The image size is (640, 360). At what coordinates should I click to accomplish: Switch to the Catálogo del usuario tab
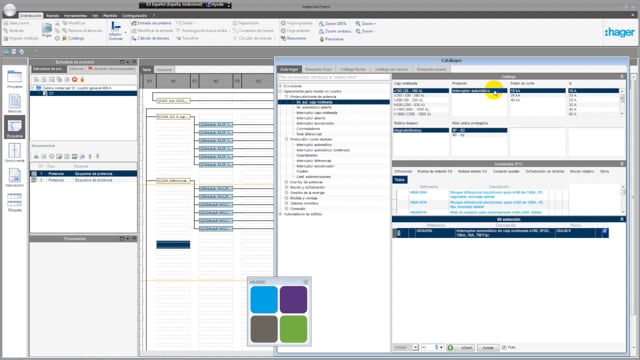pos(391,69)
